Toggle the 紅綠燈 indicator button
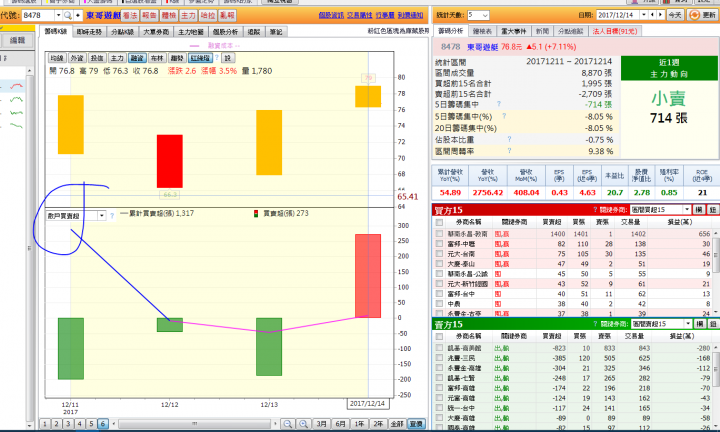Screen dimensions: 720x432 200,58
